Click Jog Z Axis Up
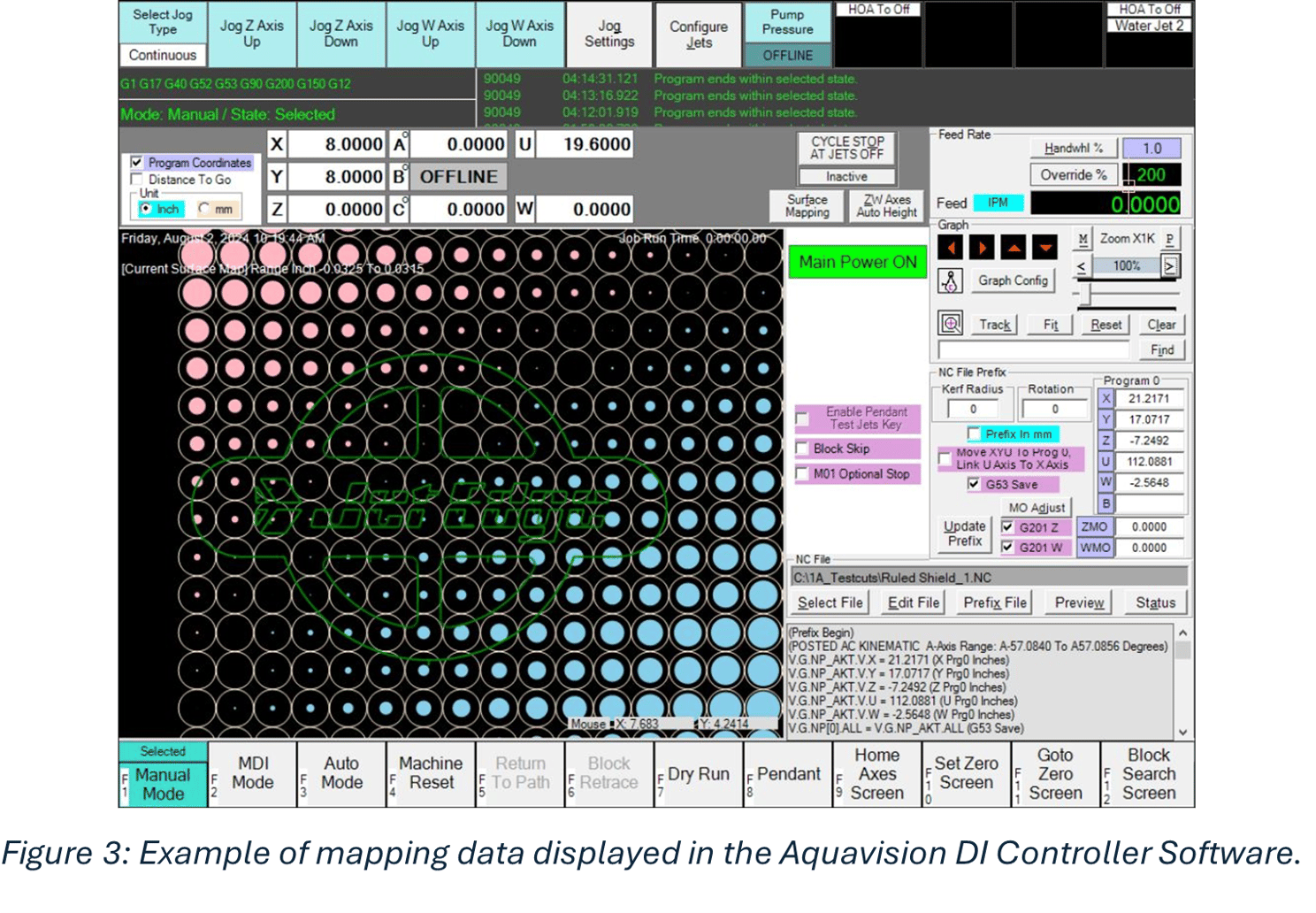 point(252,34)
